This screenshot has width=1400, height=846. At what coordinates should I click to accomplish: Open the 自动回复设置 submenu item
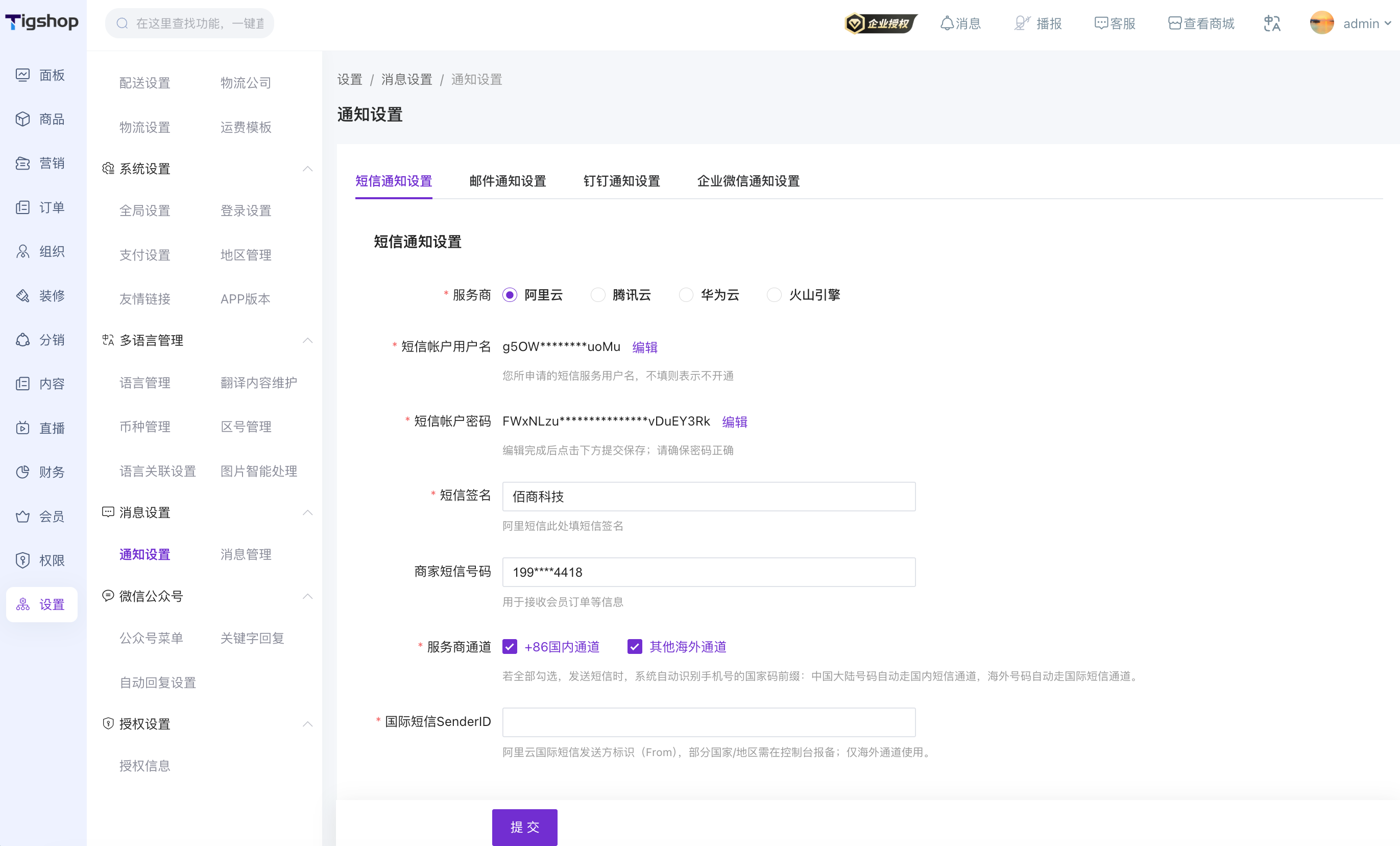pos(158,682)
